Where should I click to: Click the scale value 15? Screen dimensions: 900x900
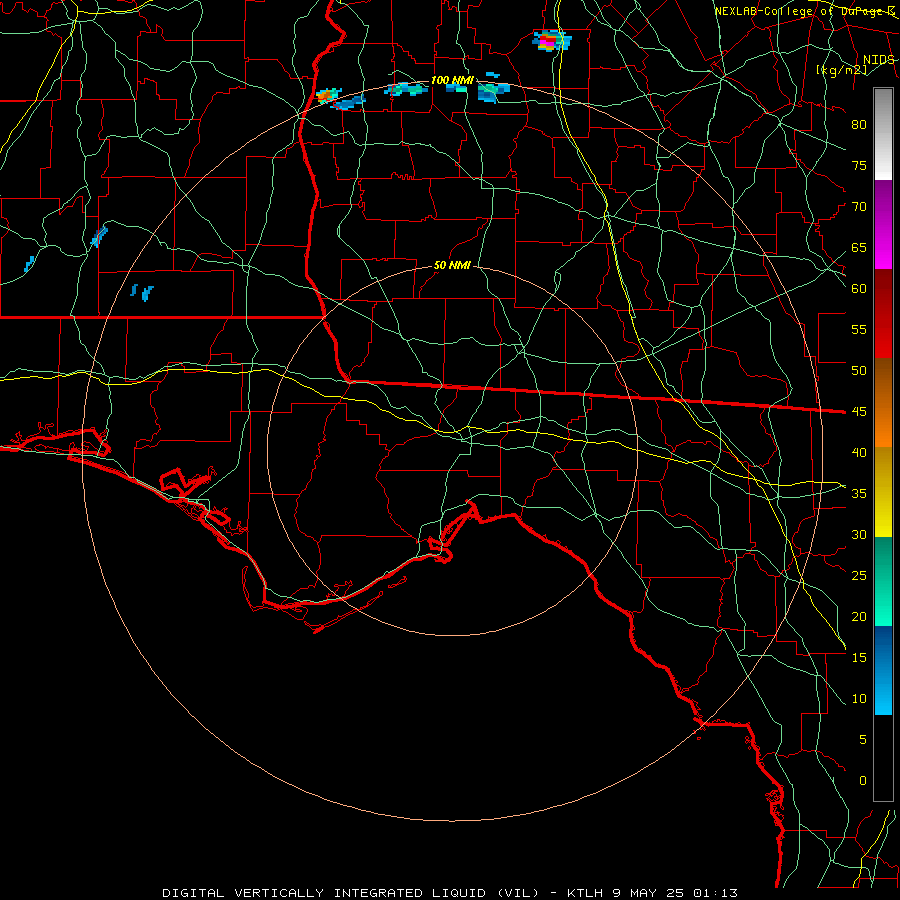click(x=859, y=657)
